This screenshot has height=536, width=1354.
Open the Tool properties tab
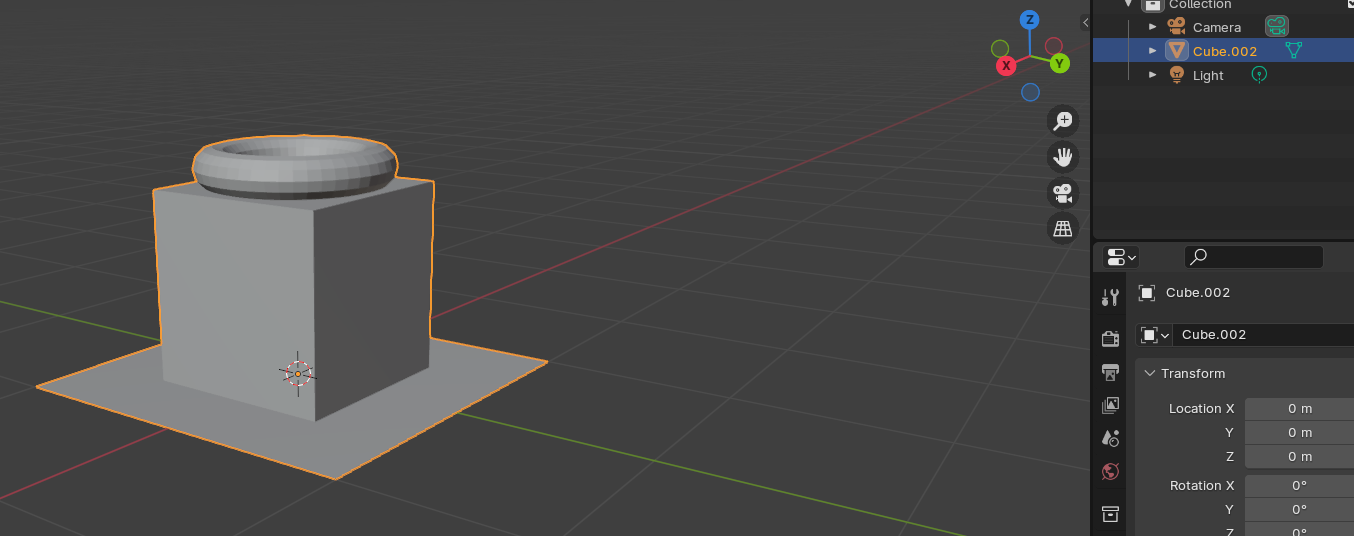click(1110, 297)
